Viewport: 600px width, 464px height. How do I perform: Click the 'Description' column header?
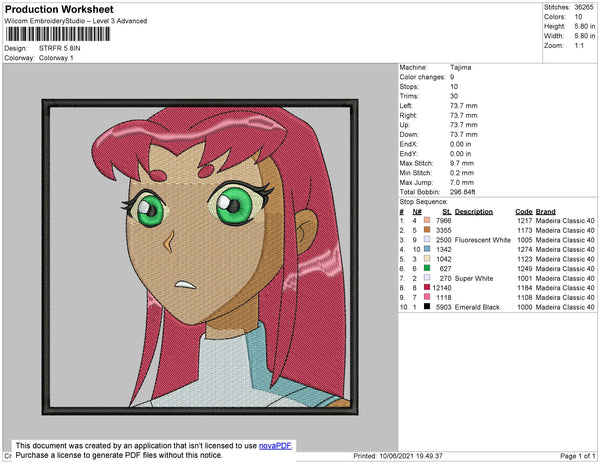click(474, 212)
